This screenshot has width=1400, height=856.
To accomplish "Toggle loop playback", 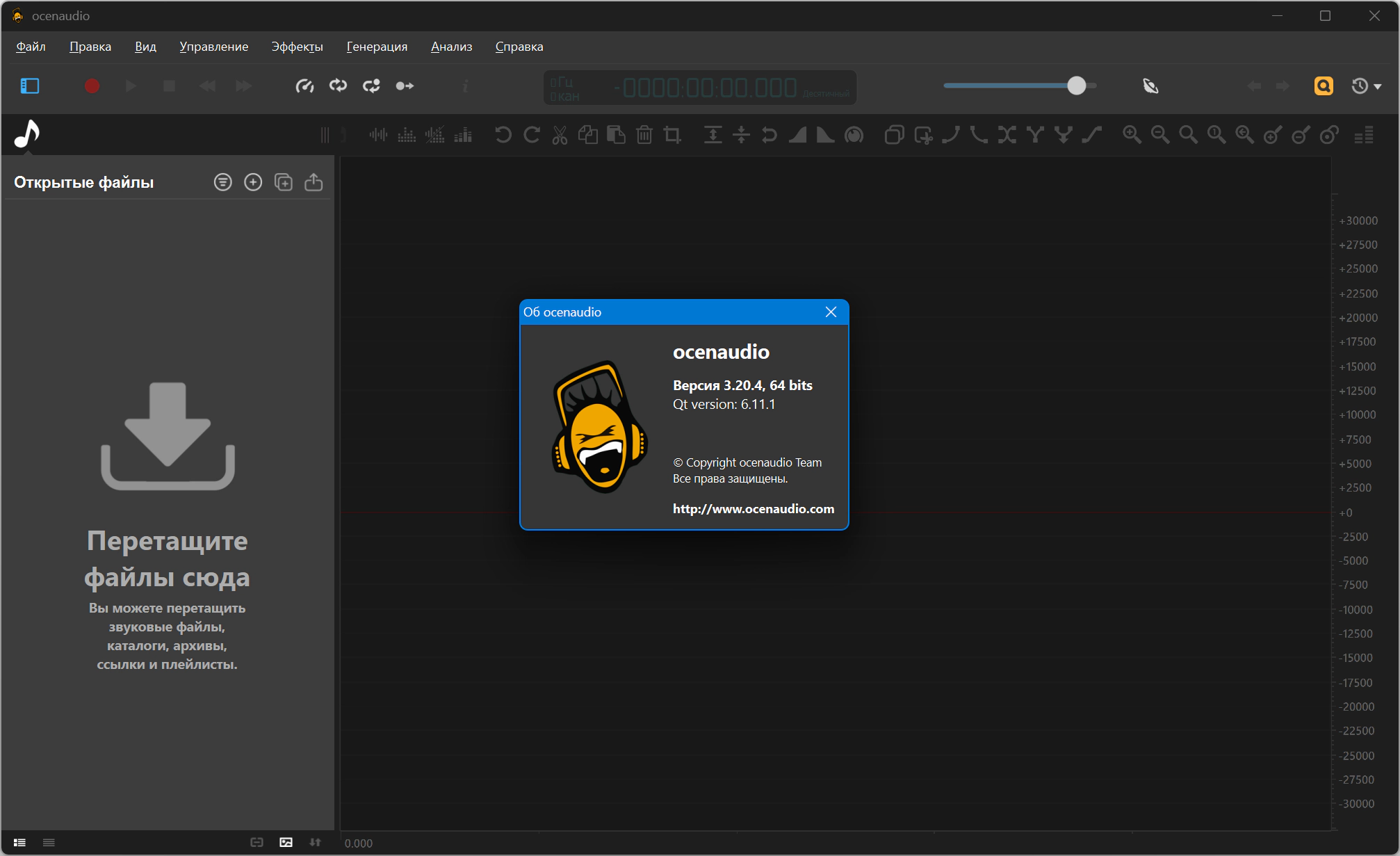I will tap(339, 86).
